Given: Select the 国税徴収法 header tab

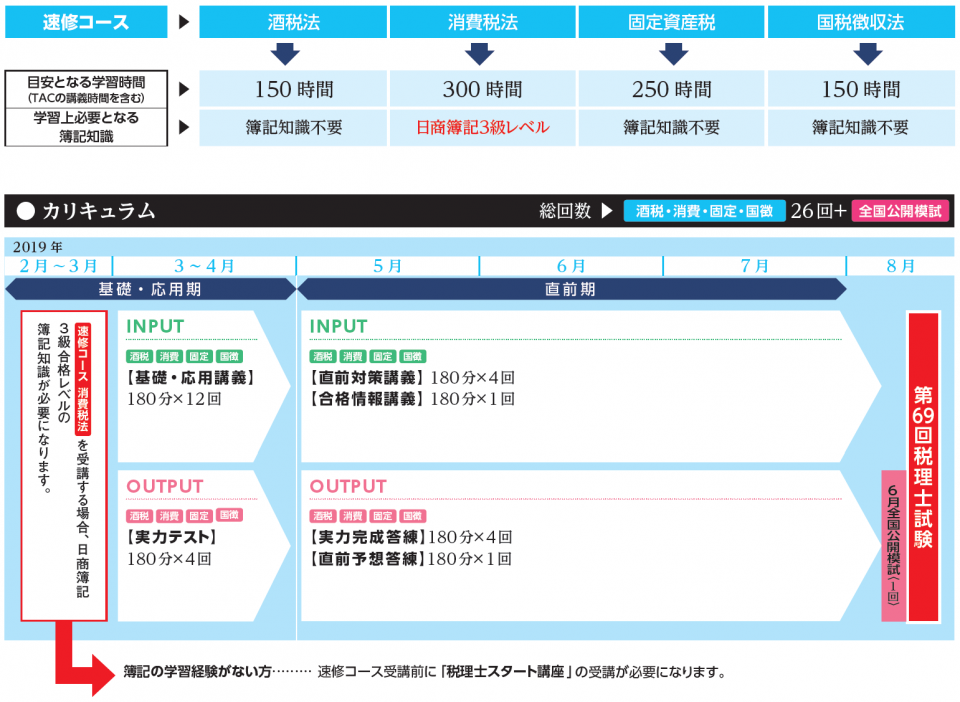Looking at the screenshot, I should coord(861,21).
